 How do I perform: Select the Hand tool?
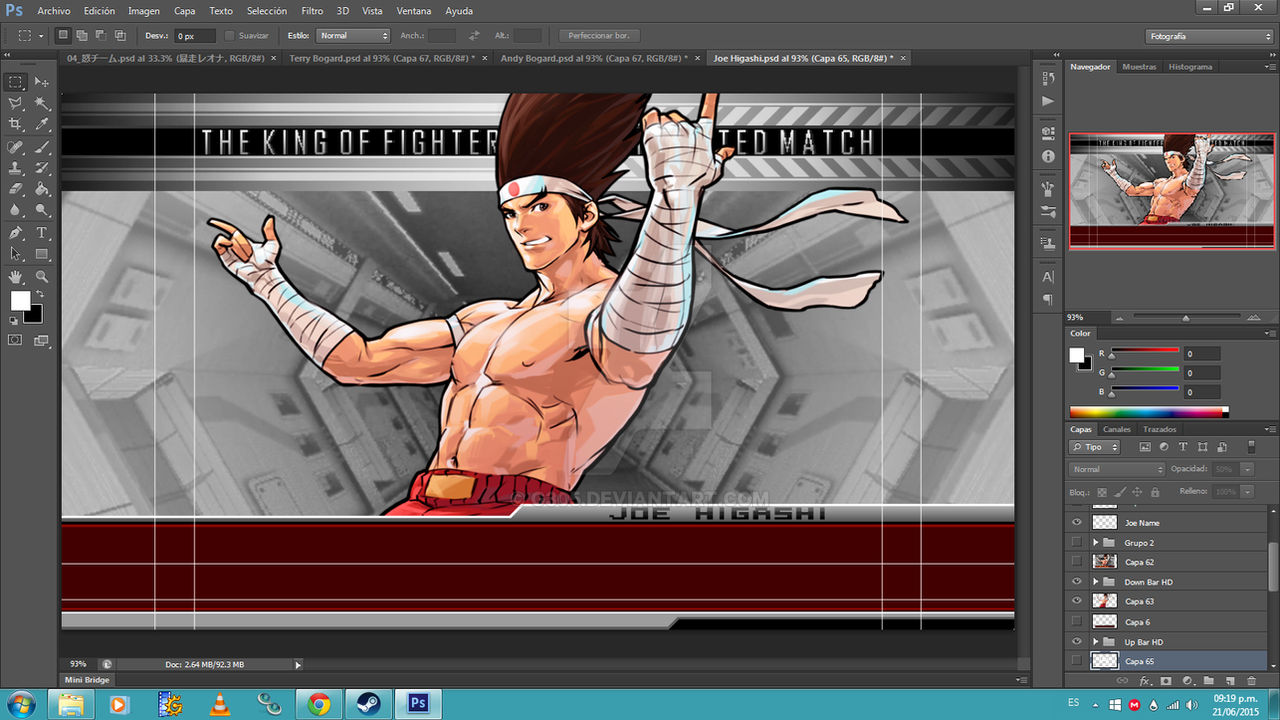click(15, 276)
